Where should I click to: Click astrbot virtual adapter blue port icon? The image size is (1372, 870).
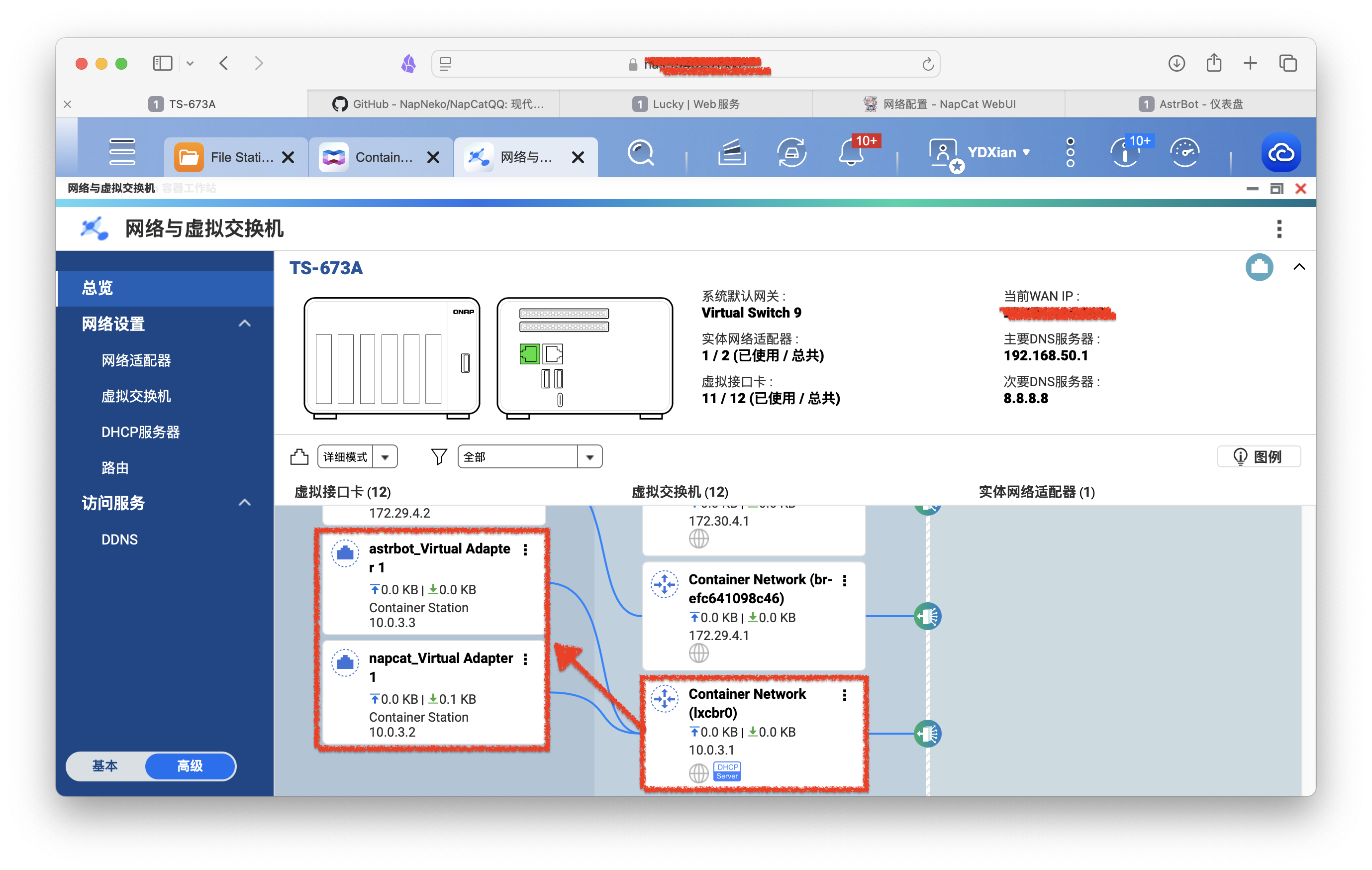point(345,552)
